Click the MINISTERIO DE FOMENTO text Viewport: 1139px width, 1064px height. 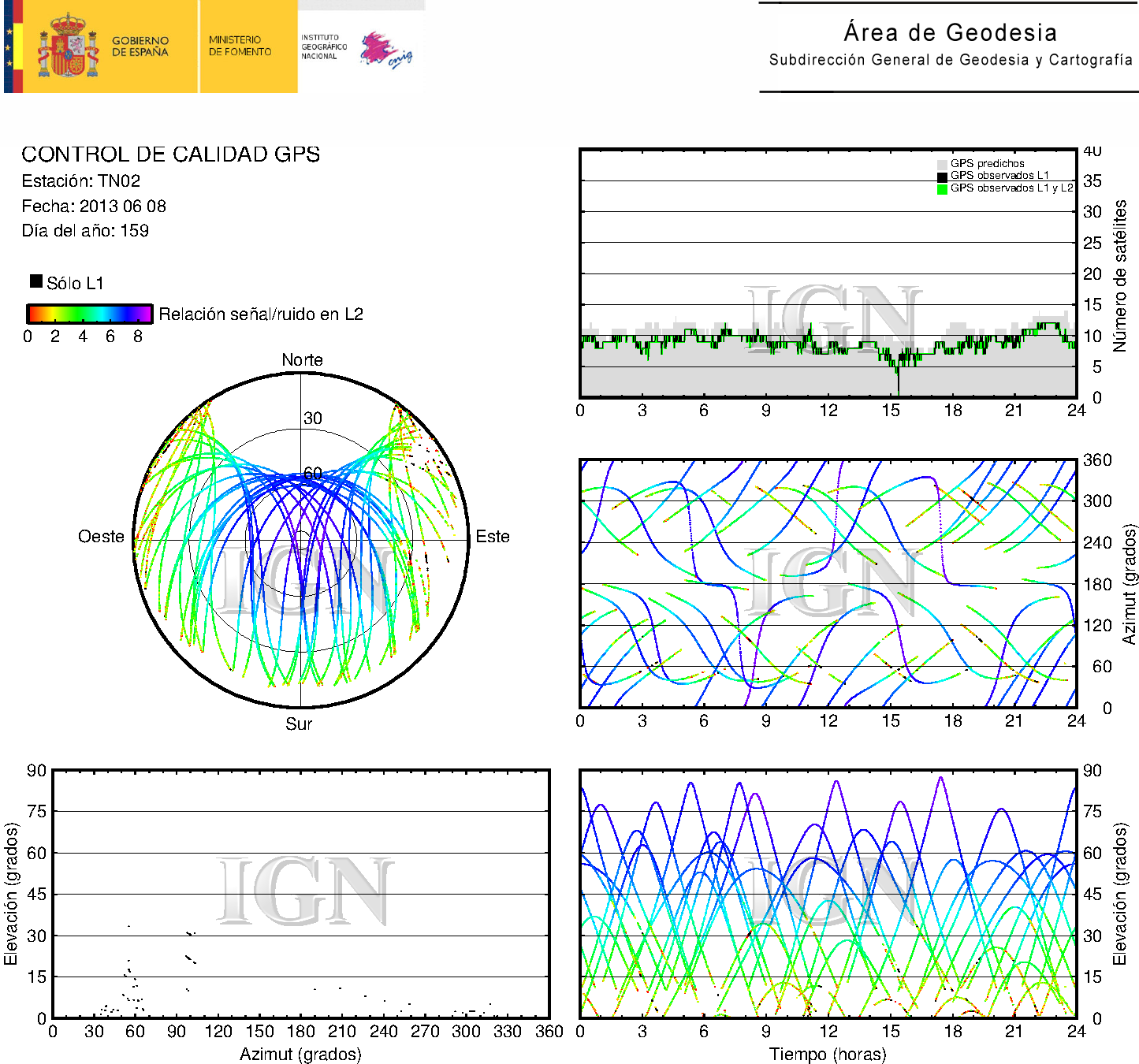(240, 46)
